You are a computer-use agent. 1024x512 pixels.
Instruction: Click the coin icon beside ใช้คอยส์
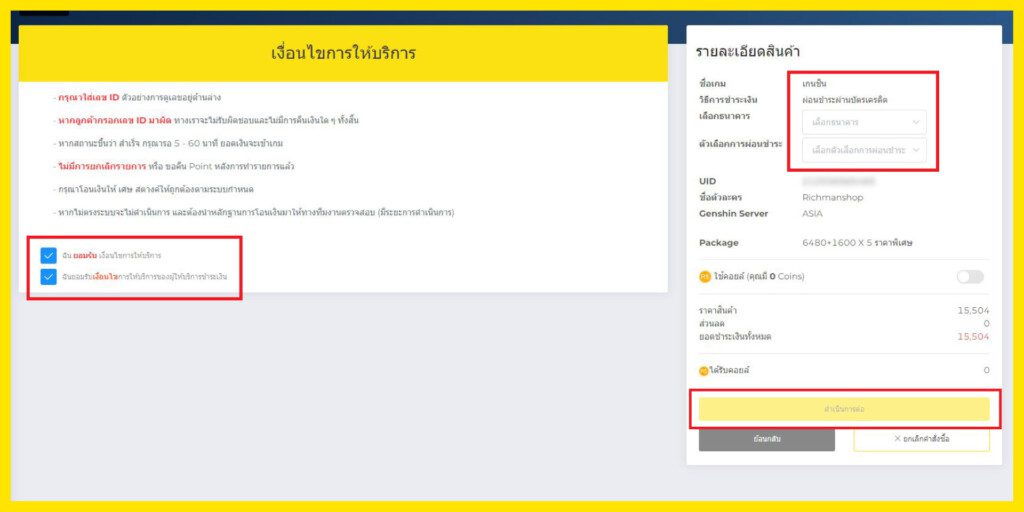point(705,276)
